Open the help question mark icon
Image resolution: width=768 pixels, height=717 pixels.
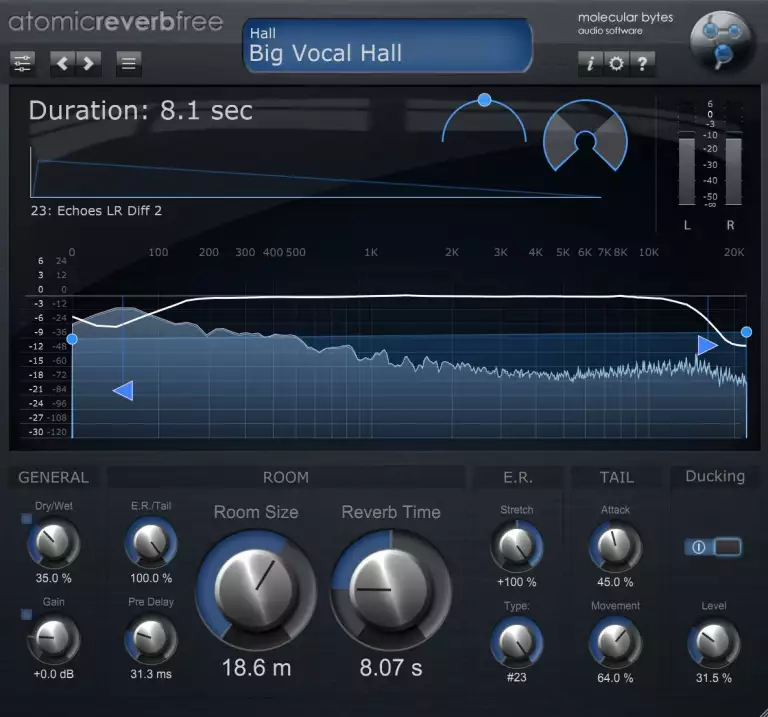pyautogui.click(x=643, y=64)
